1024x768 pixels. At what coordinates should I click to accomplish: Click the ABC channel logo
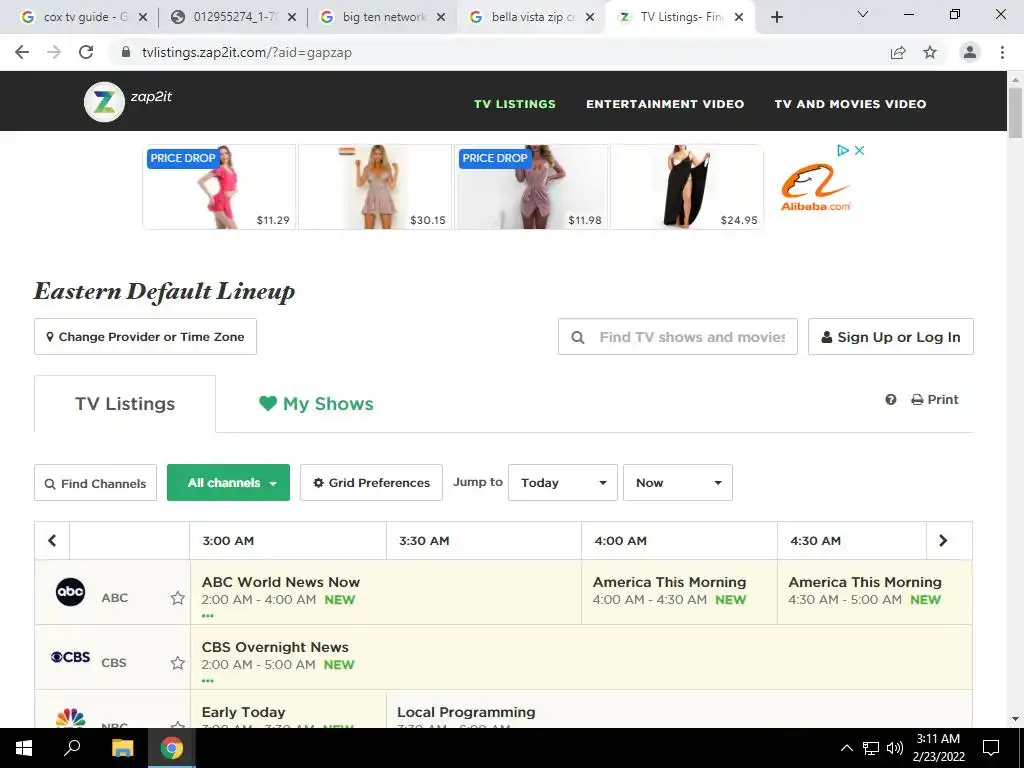71,592
